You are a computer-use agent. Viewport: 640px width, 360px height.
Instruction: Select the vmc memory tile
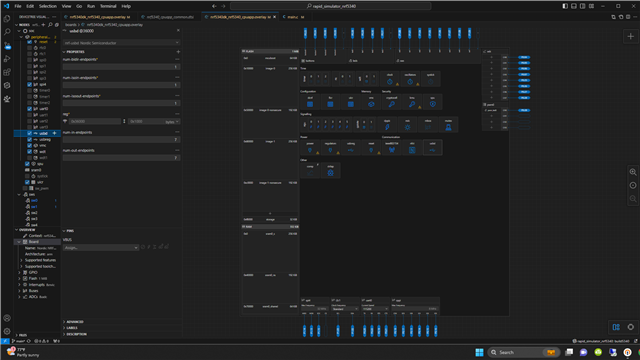pos(371,102)
